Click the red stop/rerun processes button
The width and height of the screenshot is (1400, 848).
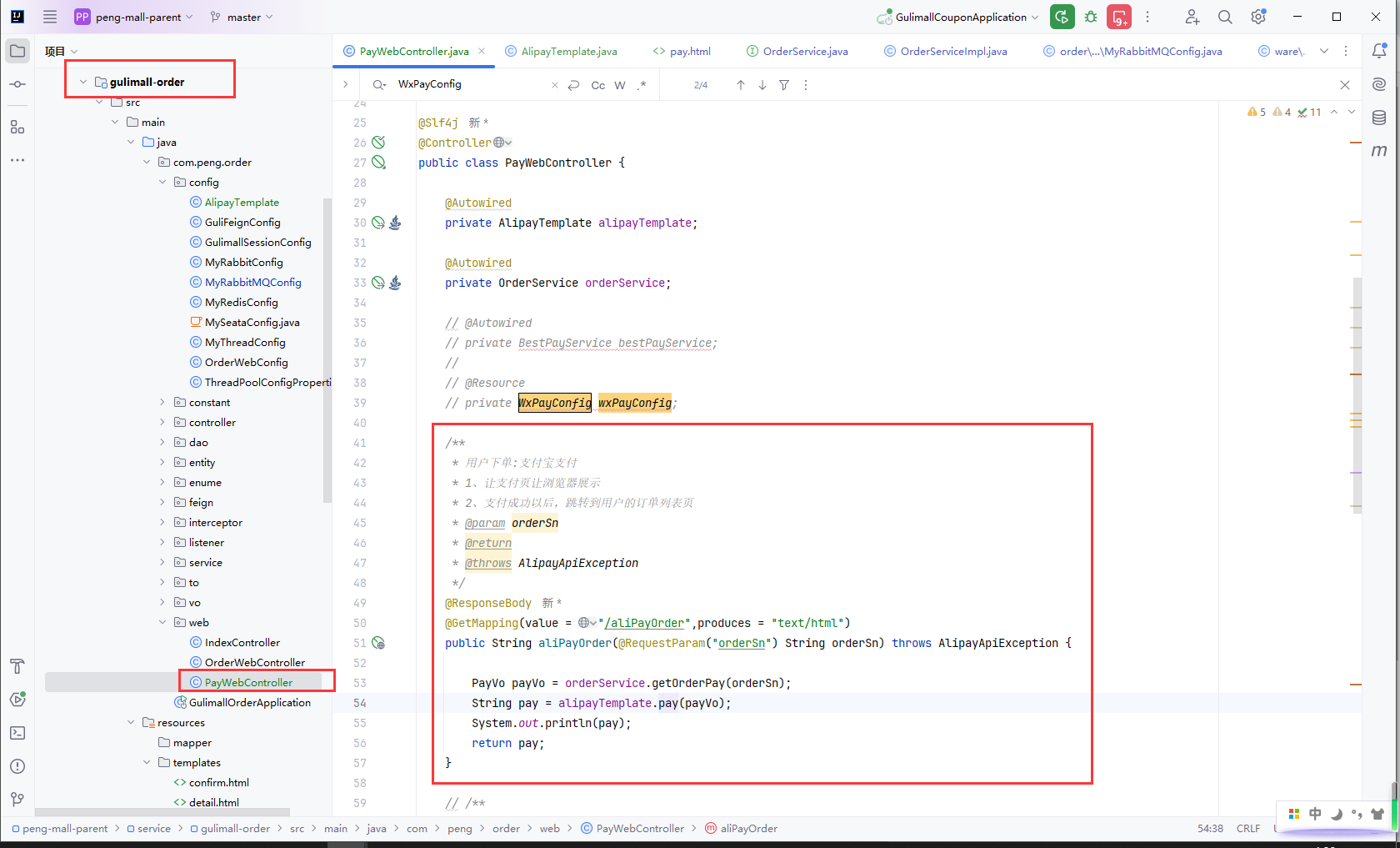click(x=1119, y=17)
